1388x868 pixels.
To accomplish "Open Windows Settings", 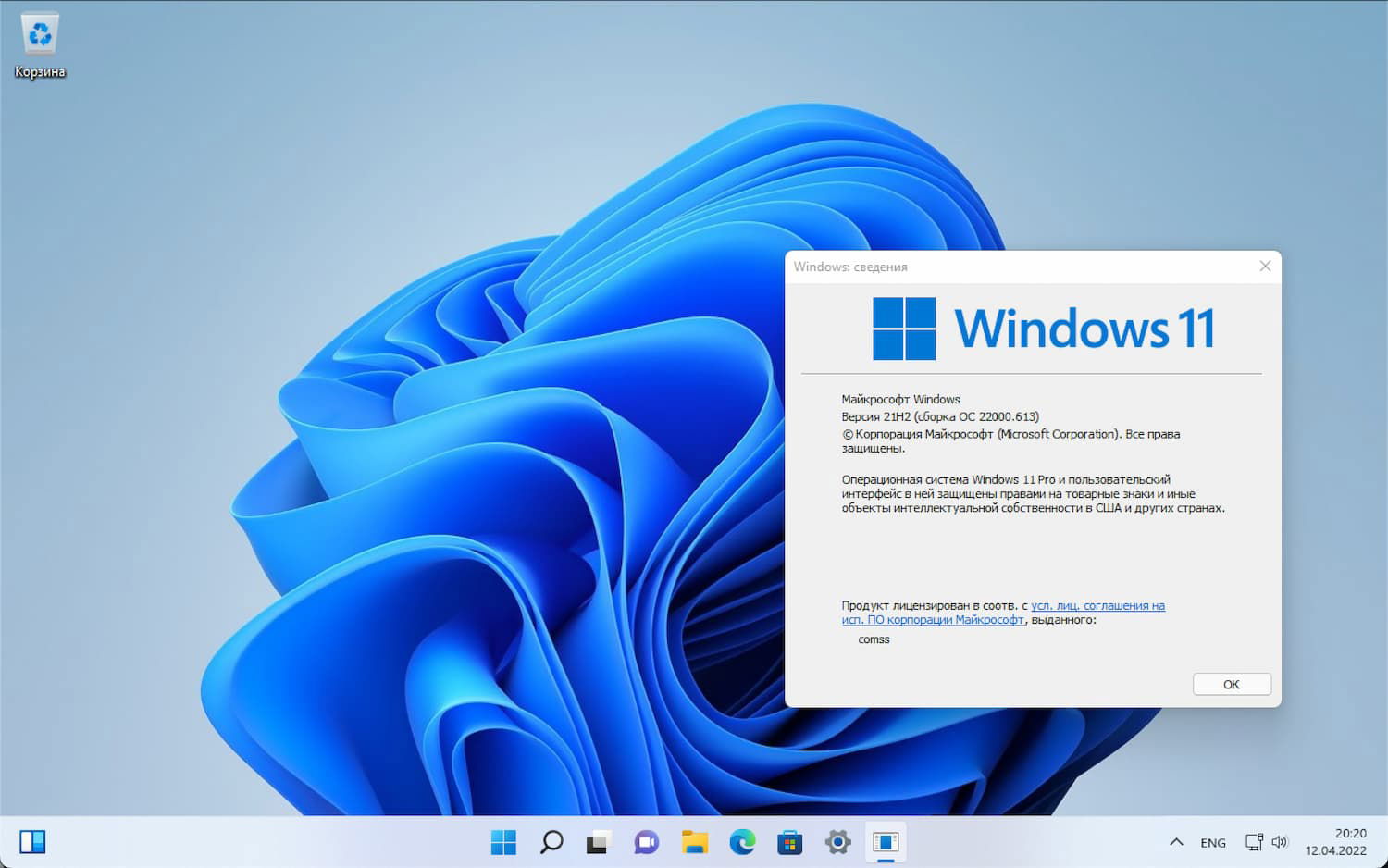I will [838, 842].
